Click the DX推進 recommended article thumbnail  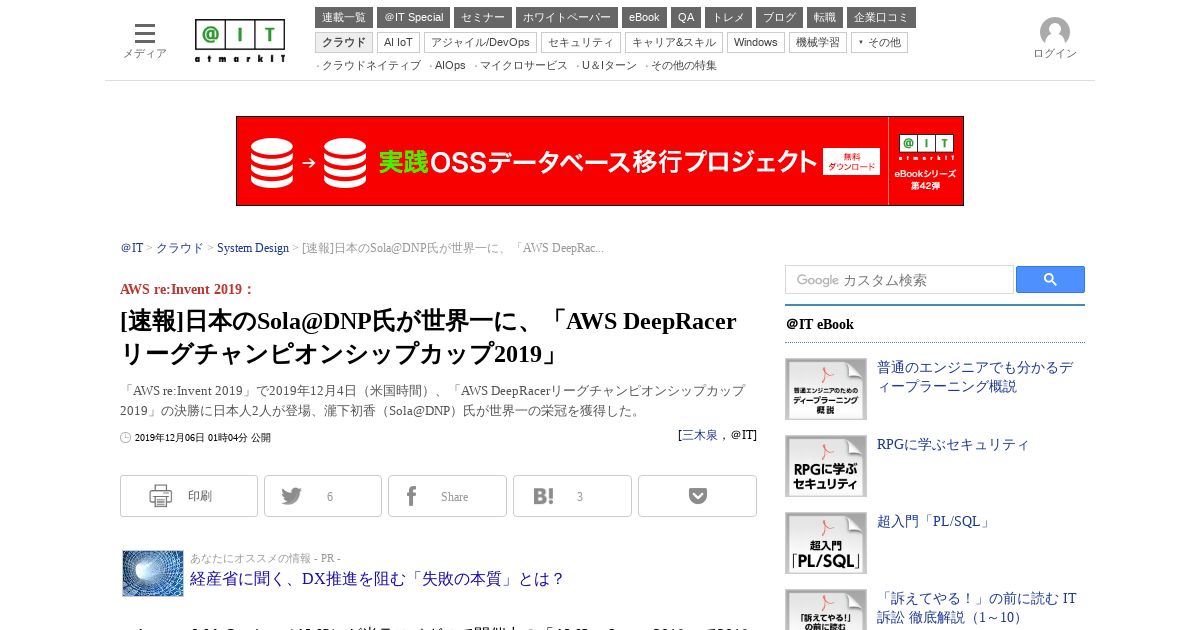[x=153, y=573]
